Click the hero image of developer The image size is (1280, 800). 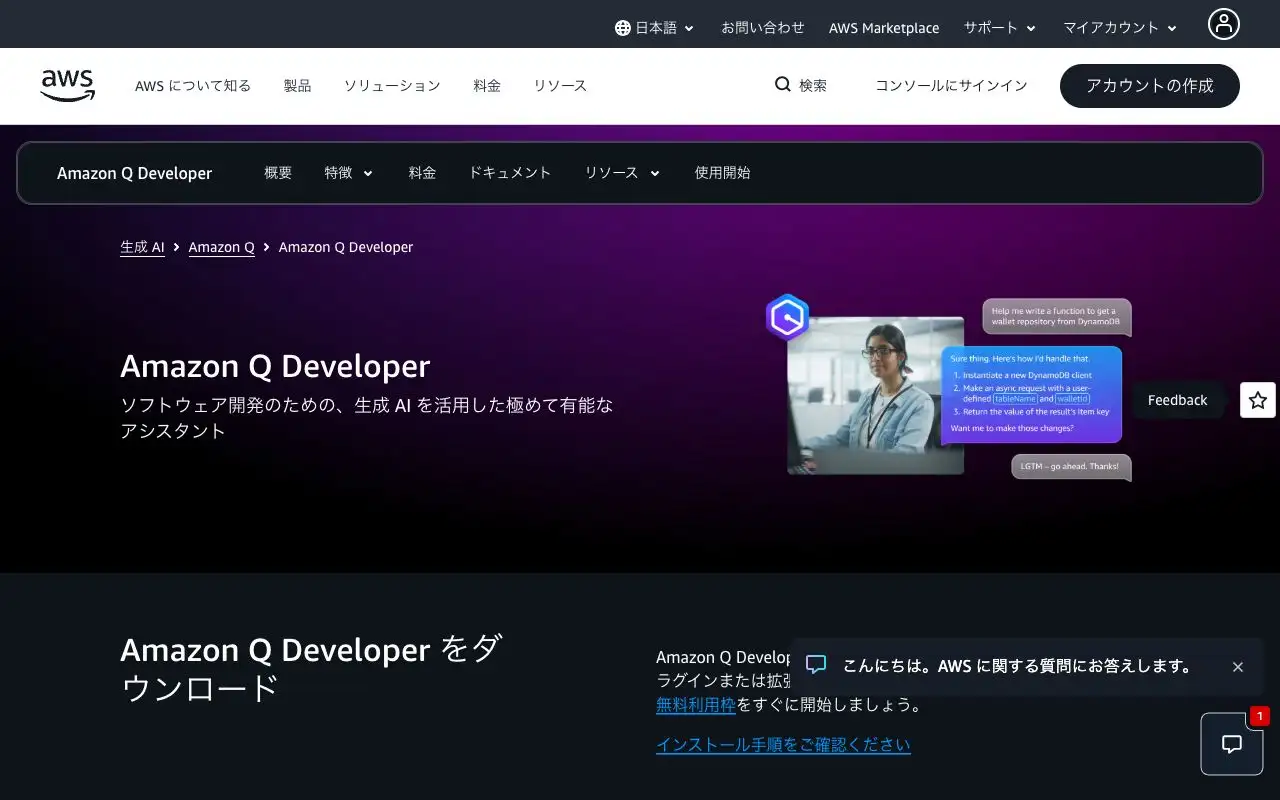tap(876, 395)
